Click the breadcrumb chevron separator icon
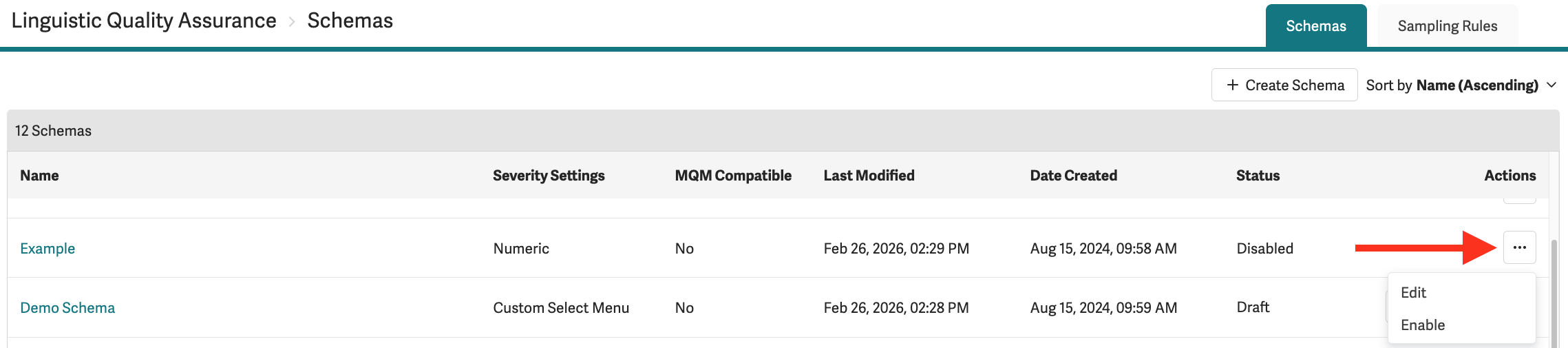This screenshot has width=1568, height=348. point(292,22)
